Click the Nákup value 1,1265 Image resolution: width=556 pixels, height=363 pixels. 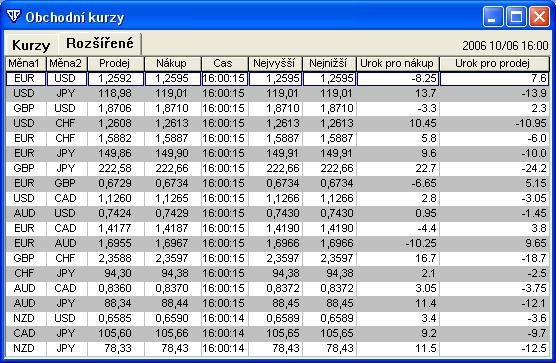coord(173,199)
